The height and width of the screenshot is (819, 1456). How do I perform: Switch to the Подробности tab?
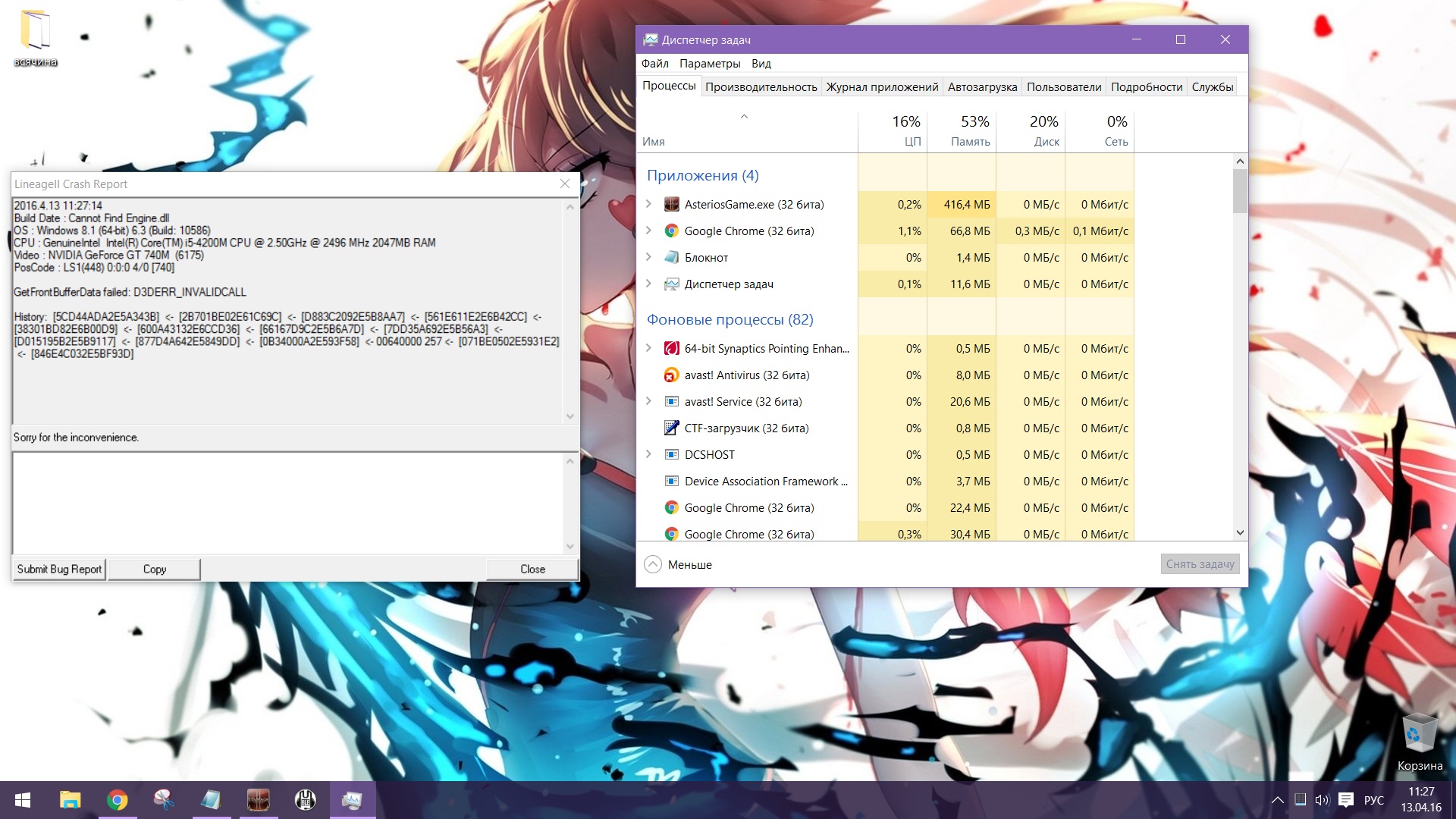point(1147,87)
